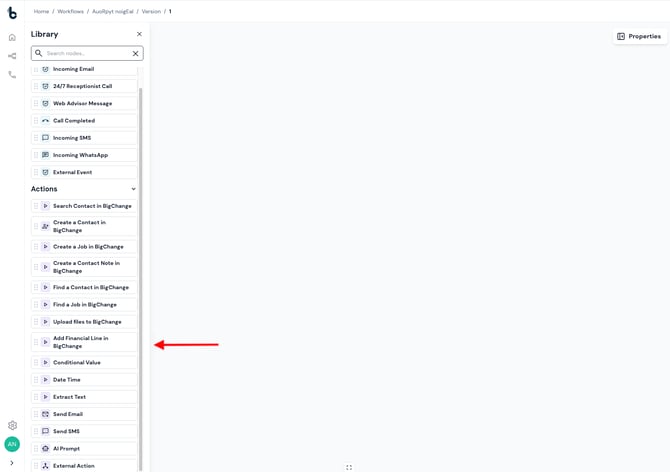The height and width of the screenshot is (472, 670).
Task: Click the External Action node icon
Action: pyautogui.click(x=45, y=466)
